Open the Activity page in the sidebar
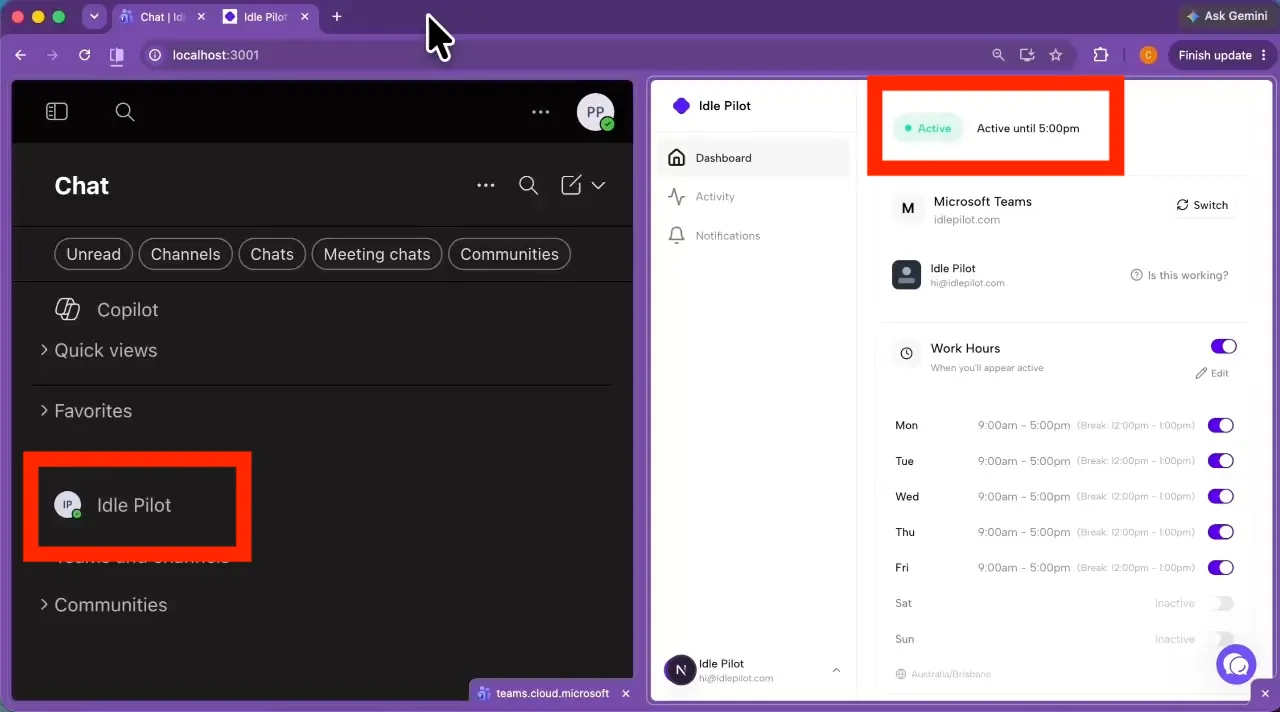Viewport: 1280px width, 712px height. coord(754,197)
